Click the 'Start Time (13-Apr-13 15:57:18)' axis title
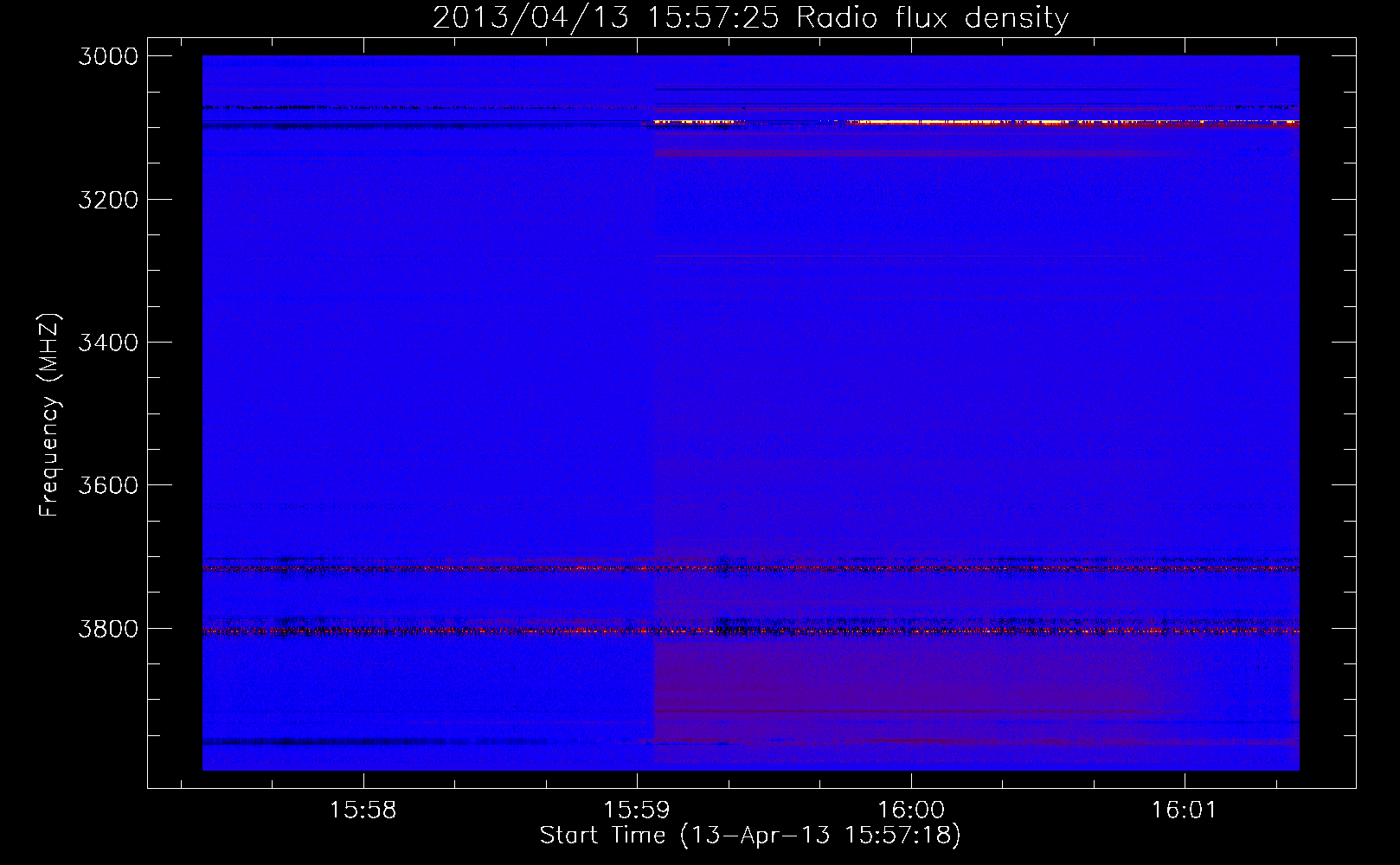1400x865 pixels. (750, 836)
